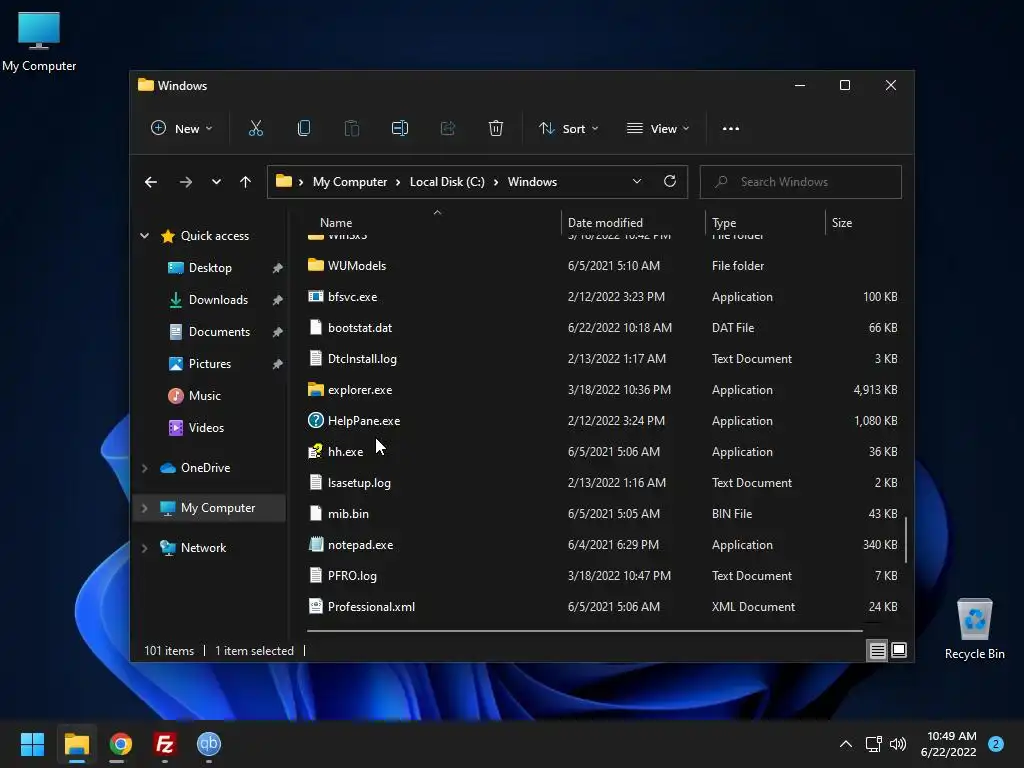Image resolution: width=1024 pixels, height=768 pixels.
Task: Expand address bar previous locations dropdown
Action: tap(637, 182)
